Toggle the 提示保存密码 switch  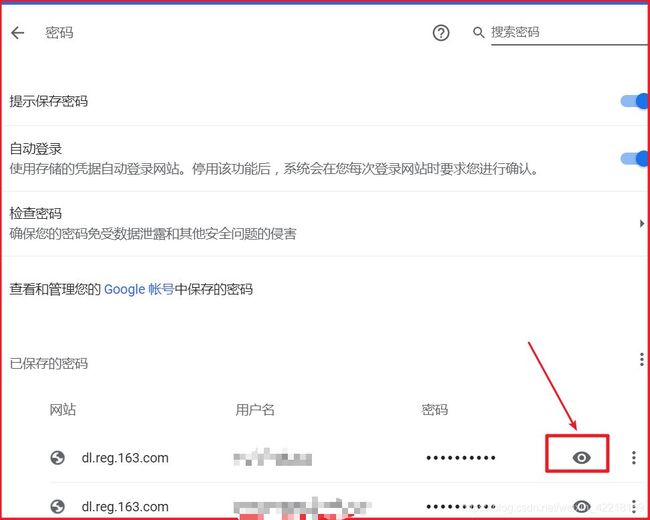(634, 101)
